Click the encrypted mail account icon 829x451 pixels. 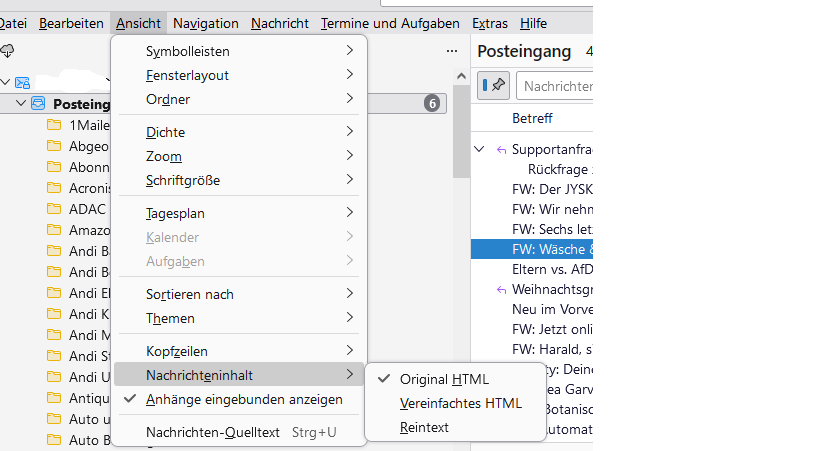pyautogui.click(x=23, y=82)
